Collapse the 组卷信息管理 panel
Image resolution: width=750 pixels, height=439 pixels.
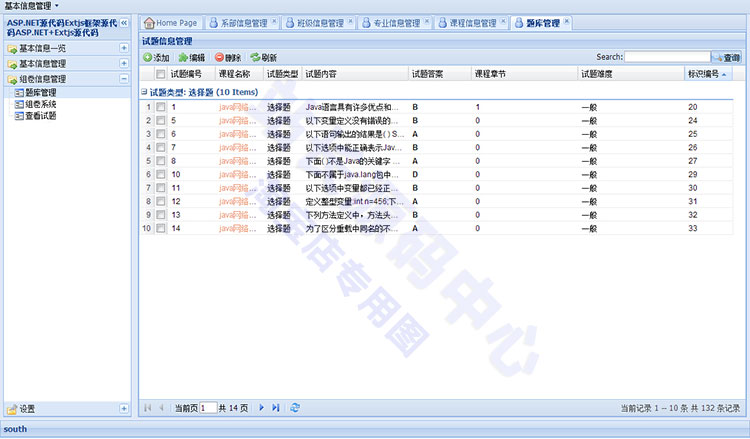point(124,78)
